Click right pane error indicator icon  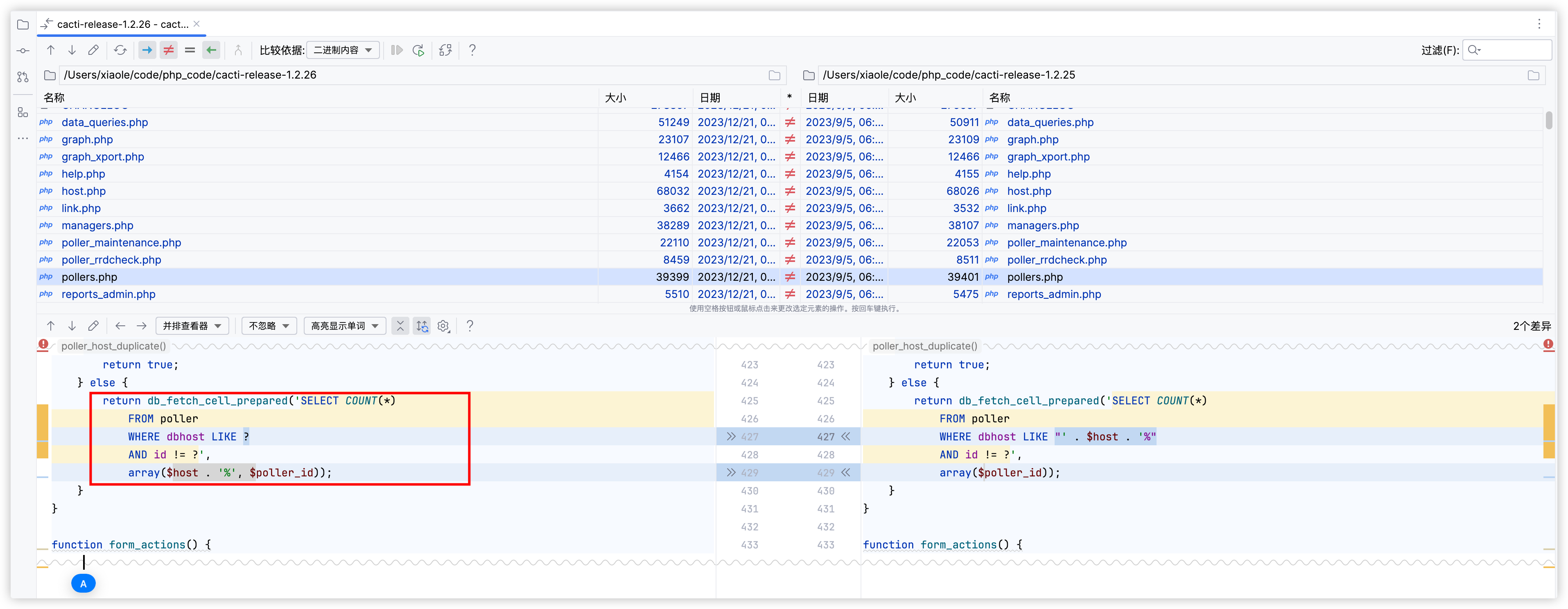pos(1548,344)
